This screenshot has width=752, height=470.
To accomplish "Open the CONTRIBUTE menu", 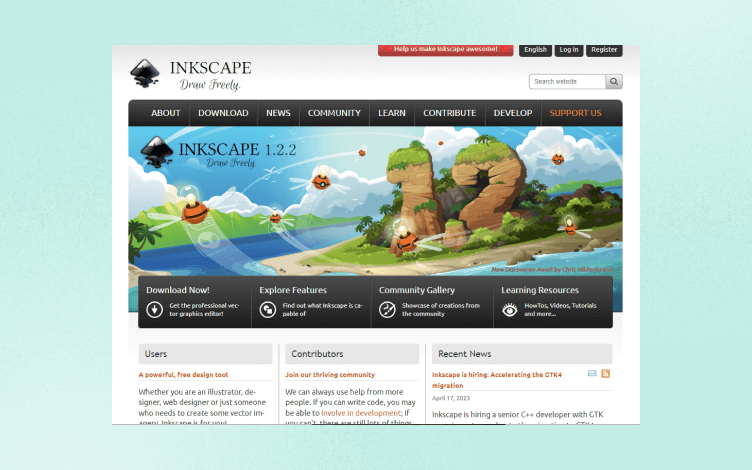I will click(449, 113).
